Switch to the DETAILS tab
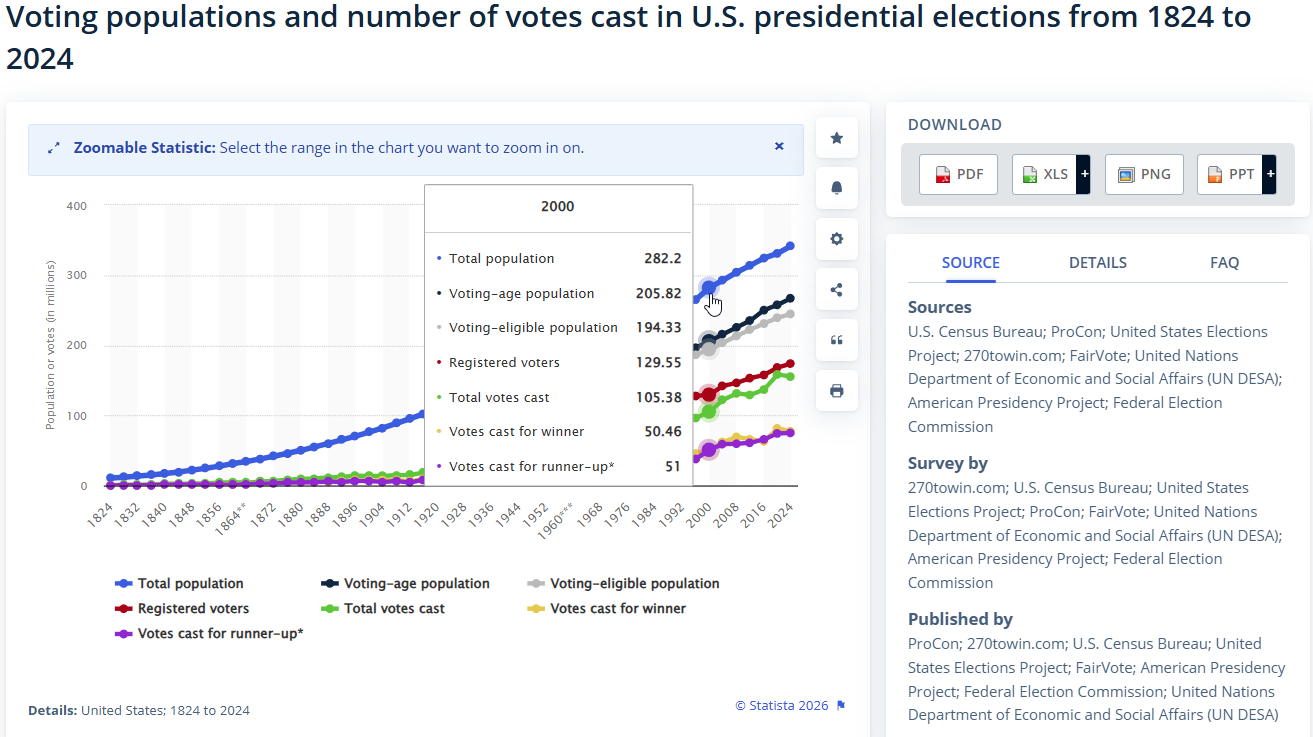 [1098, 262]
